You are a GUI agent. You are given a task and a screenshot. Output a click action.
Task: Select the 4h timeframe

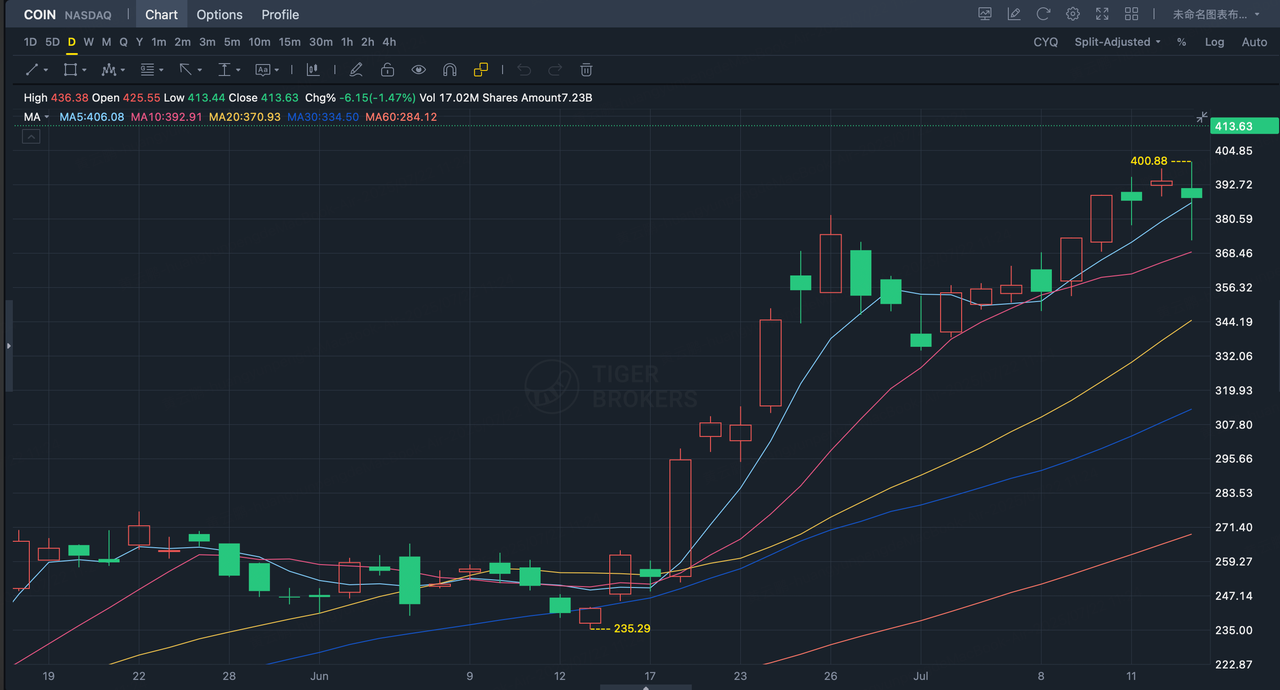(389, 42)
